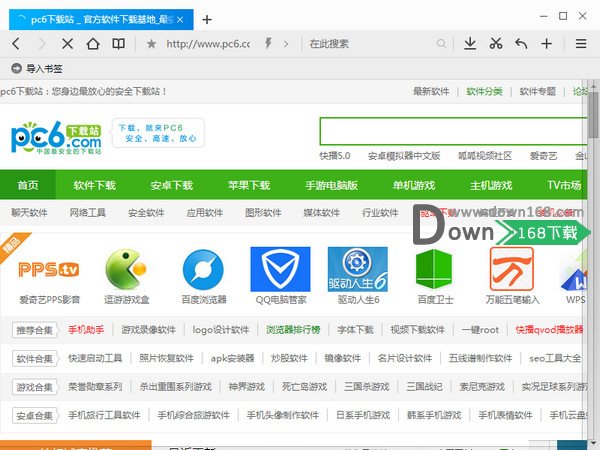The height and width of the screenshot is (450, 600).
Task: Click the toolbar plus icon
Action: [546, 44]
